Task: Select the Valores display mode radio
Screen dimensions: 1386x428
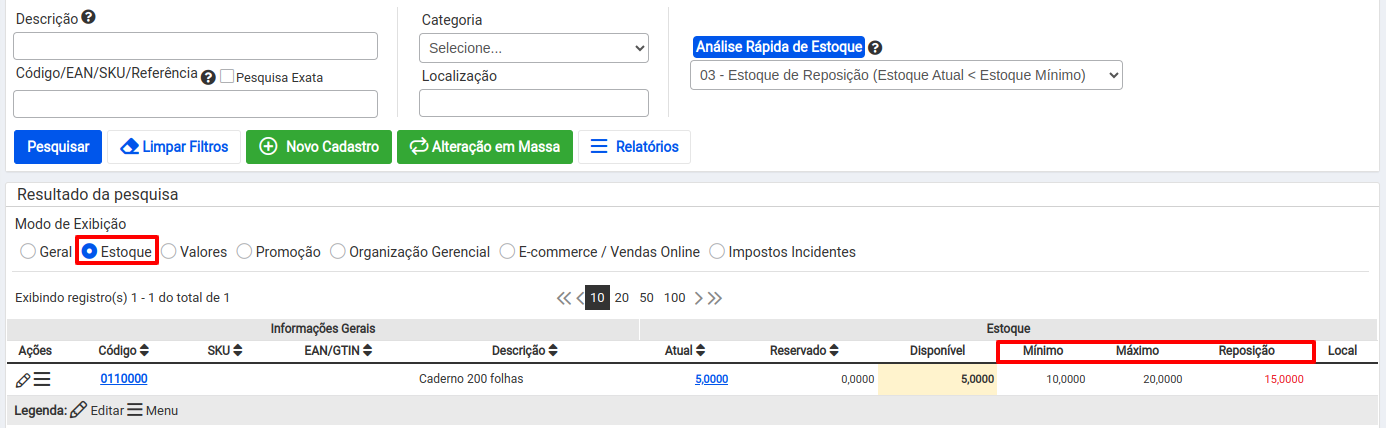Action: pos(169,252)
